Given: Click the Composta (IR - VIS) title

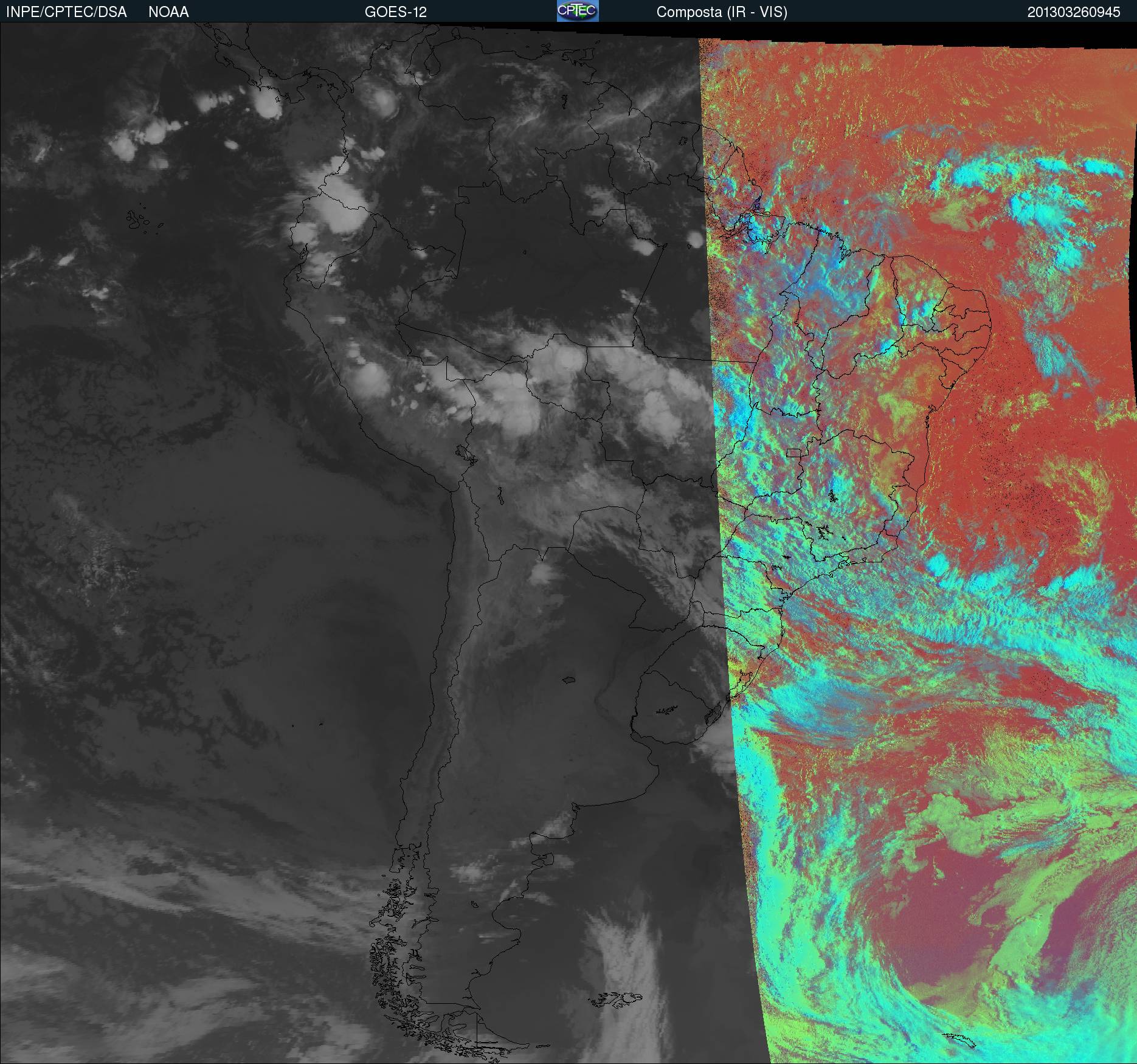Looking at the screenshot, I should pos(722,12).
